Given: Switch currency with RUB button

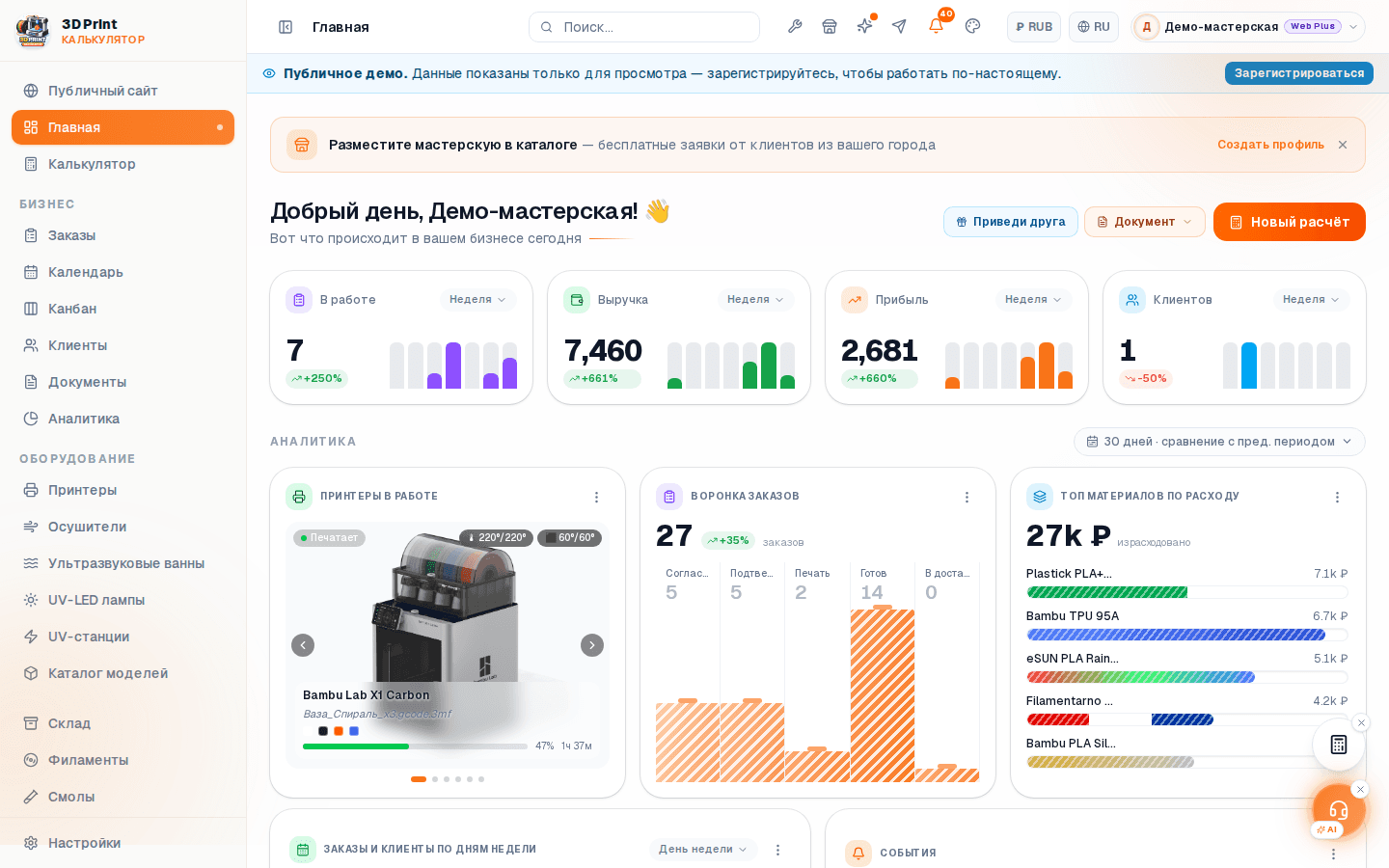Looking at the screenshot, I should tap(1034, 27).
